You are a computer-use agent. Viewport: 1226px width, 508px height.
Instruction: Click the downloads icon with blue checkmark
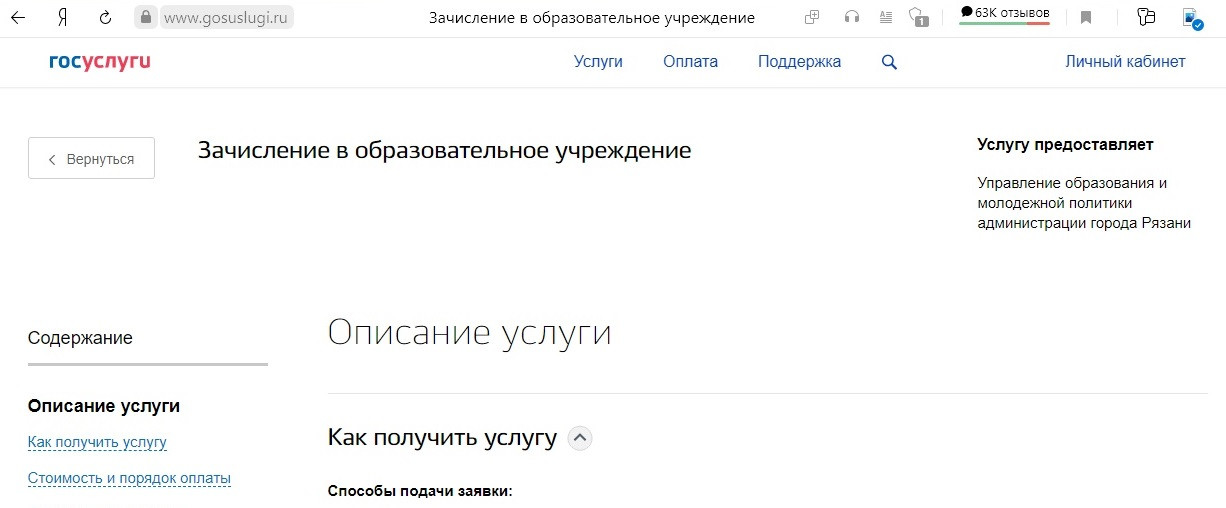(1191, 17)
